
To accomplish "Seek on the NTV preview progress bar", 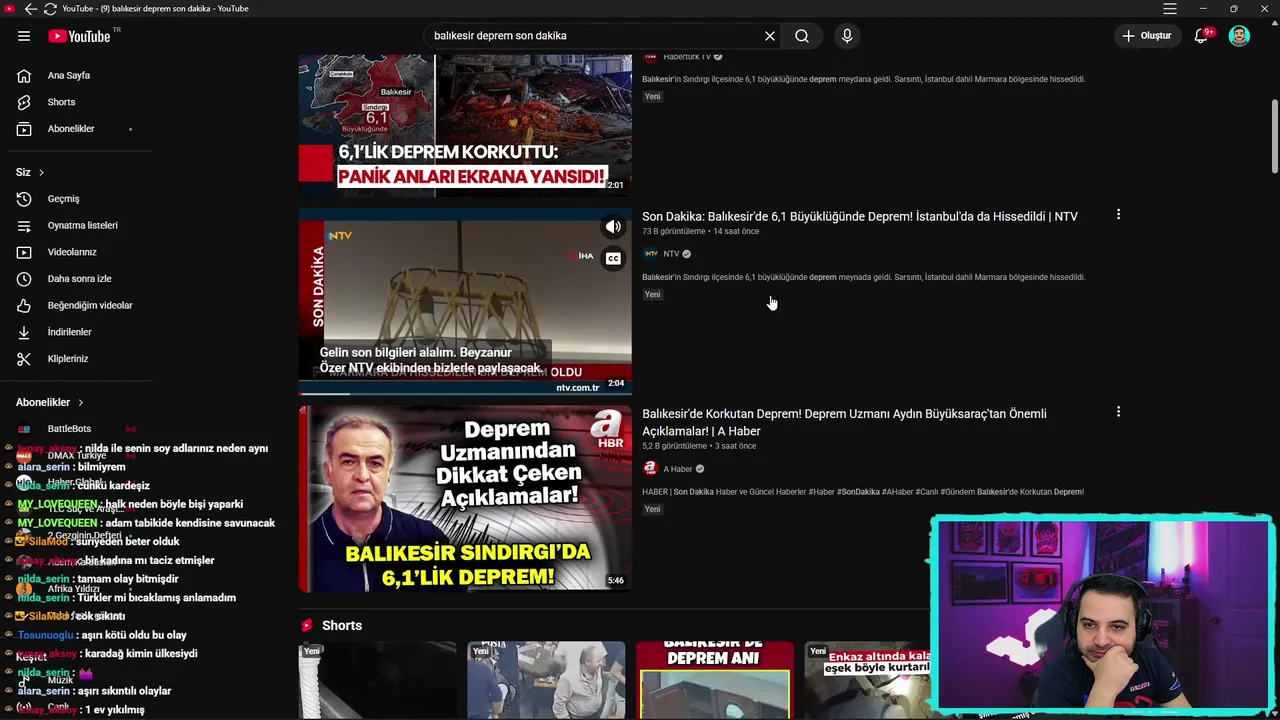I will (465, 394).
